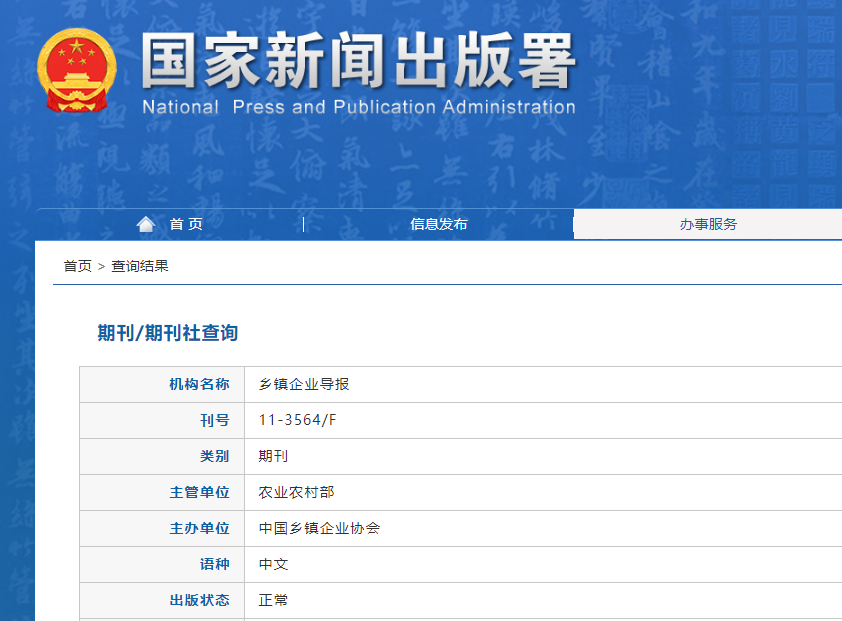This screenshot has height=621, width=842.
Task: Click the National Press and Publication Administration subtitle
Action: pos(359,107)
